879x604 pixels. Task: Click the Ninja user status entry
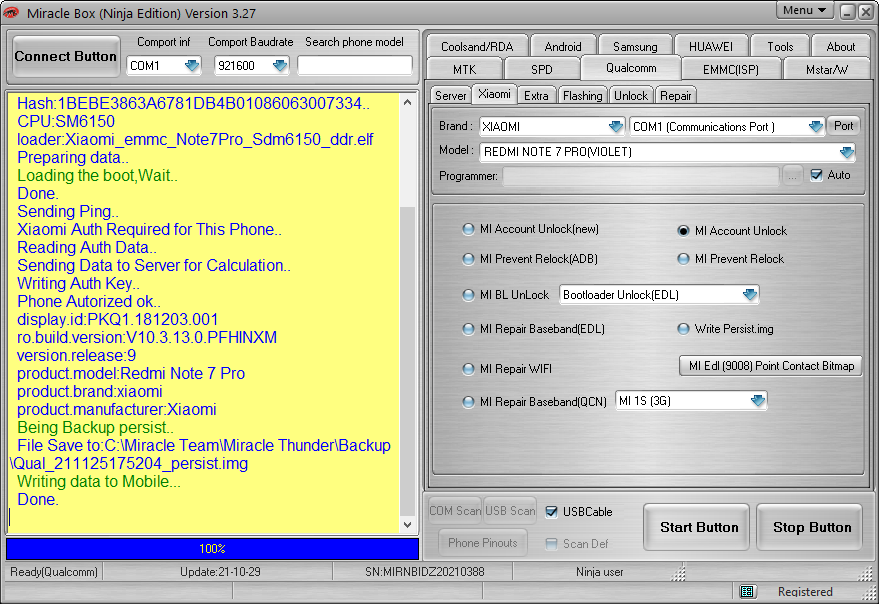(x=599, y=571)
